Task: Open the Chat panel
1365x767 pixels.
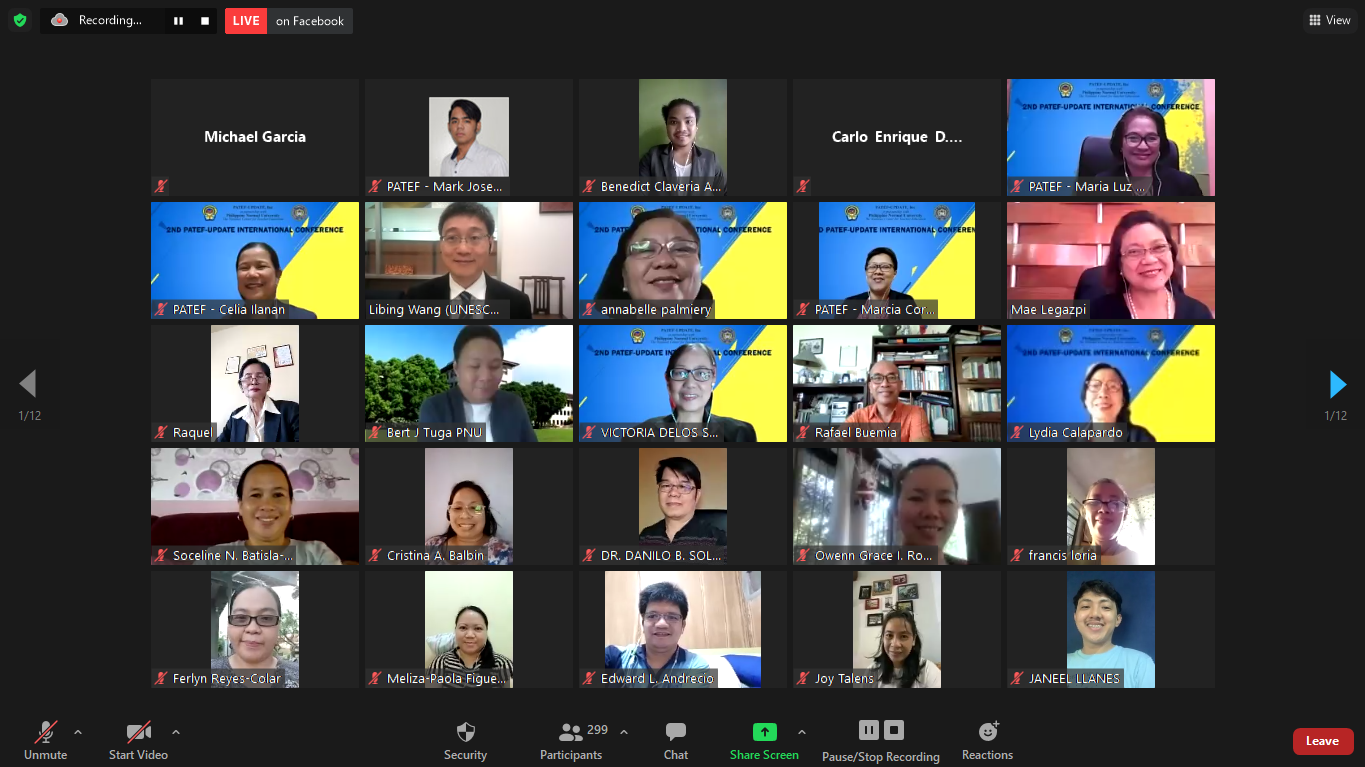Action: (676, 741)
